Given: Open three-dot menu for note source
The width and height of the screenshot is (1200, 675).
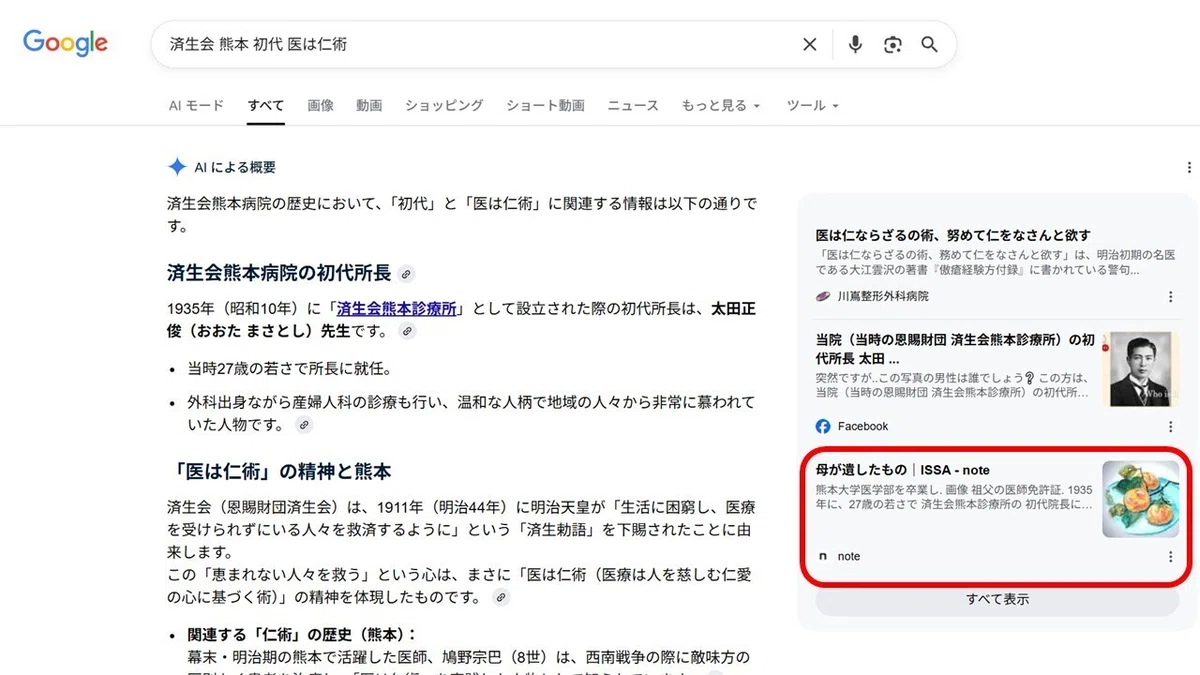Looking at the screenshot, I should tap(1171, 556).
